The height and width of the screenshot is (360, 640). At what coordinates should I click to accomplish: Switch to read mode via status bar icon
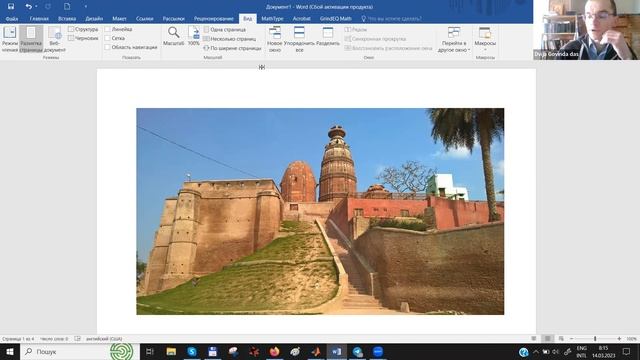[533, 339]
